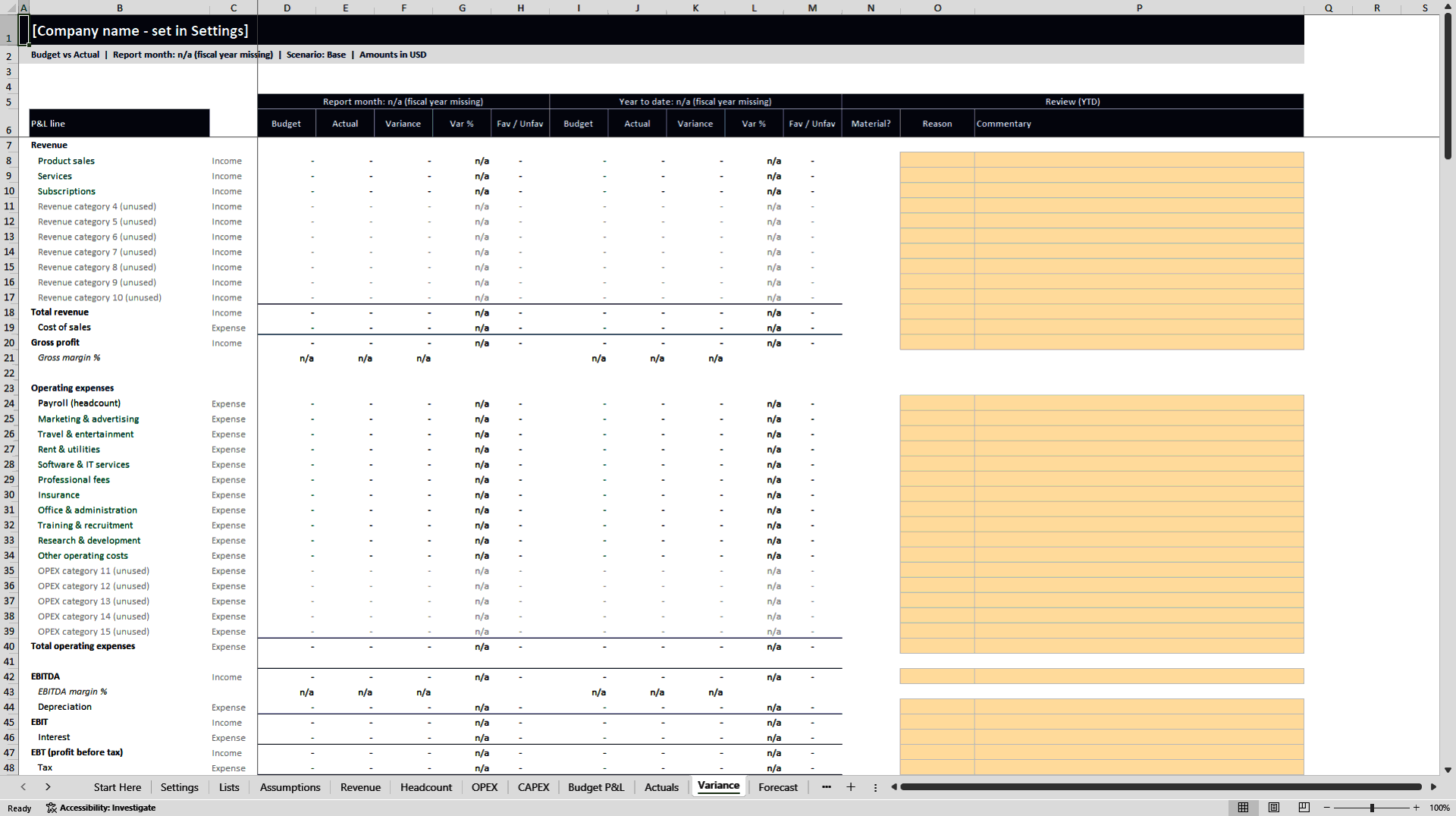This screenshot has width=1456, height=816.
Task: Click the 'Review (YTD)' header cell
Action: pyautogui.click(x=1072, y=102)
